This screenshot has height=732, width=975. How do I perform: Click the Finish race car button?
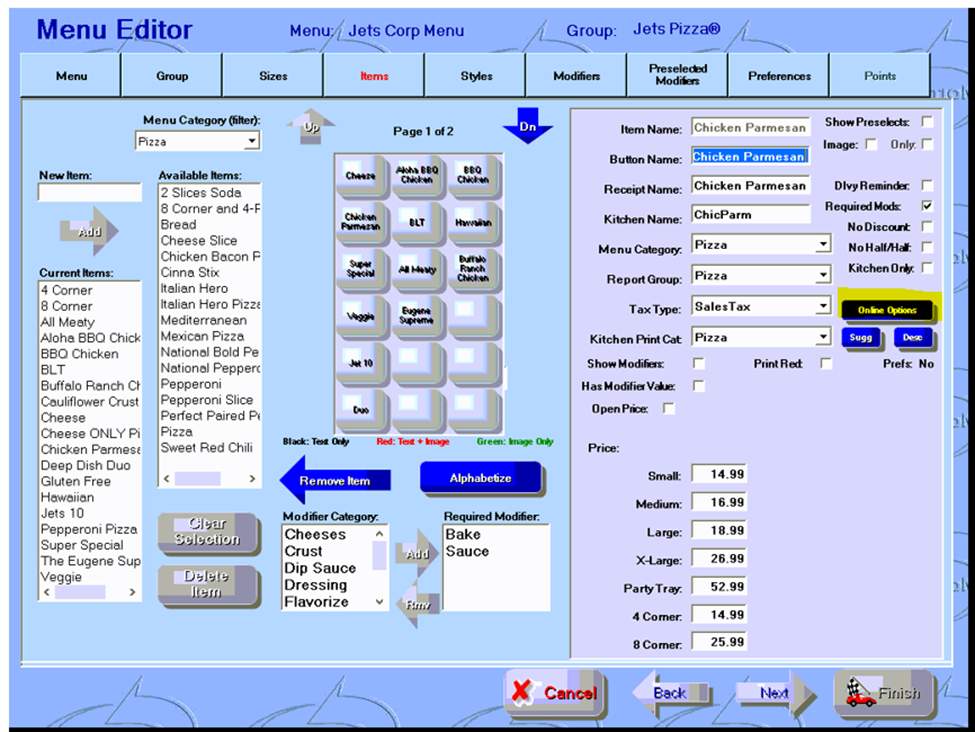[884, 693]
